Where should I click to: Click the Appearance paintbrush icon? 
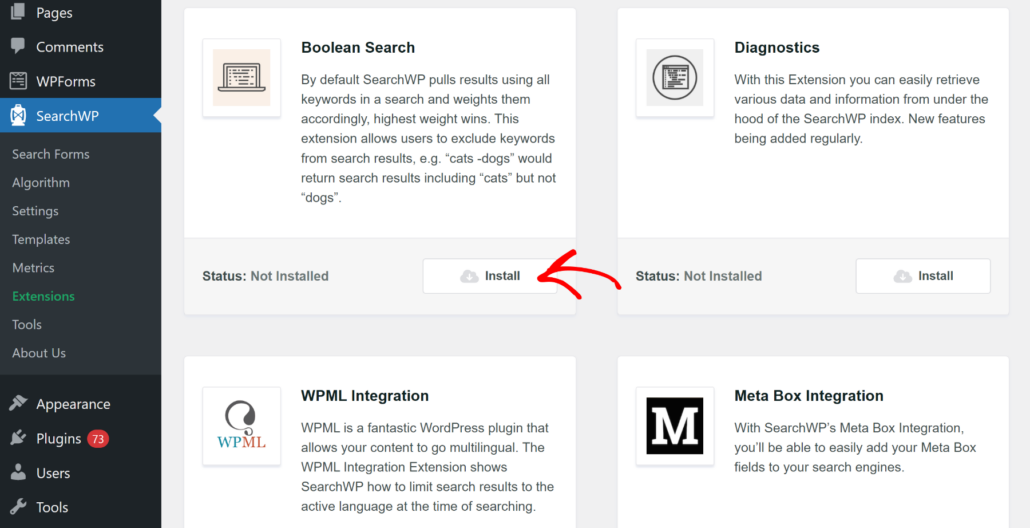(18, 403)
